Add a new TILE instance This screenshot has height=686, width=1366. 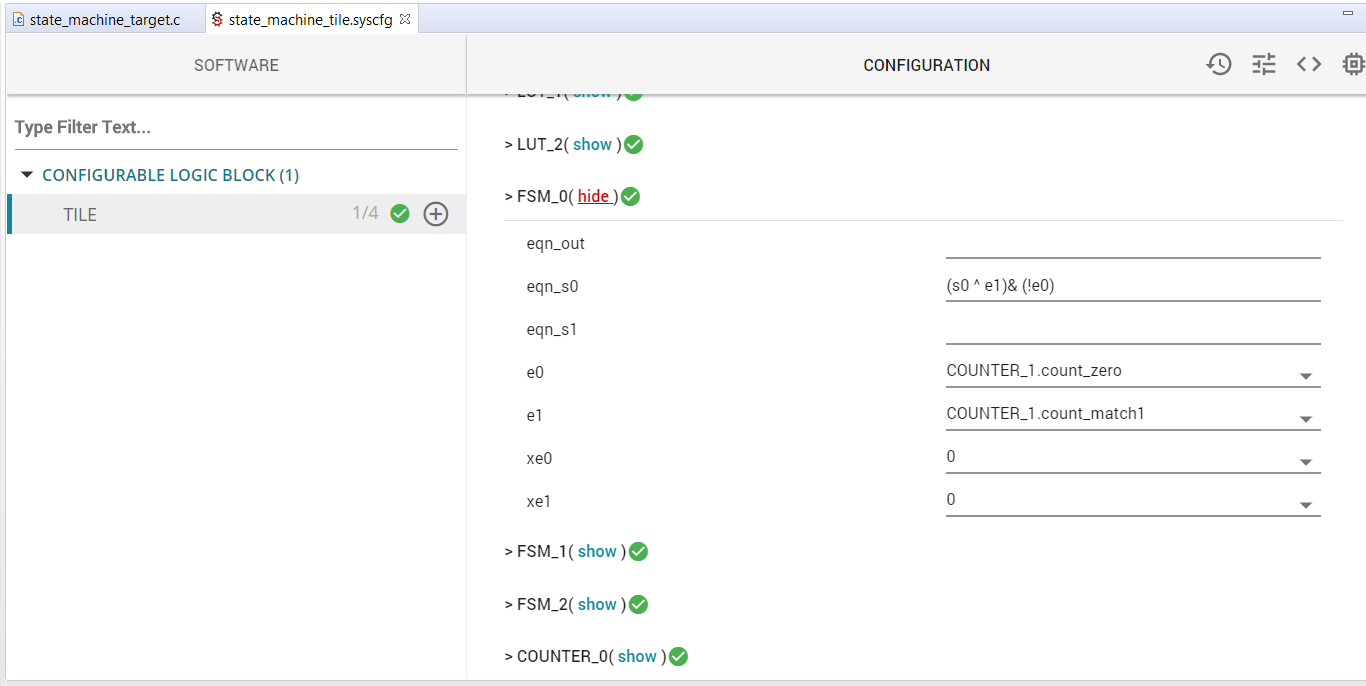[x=435, y=213]
